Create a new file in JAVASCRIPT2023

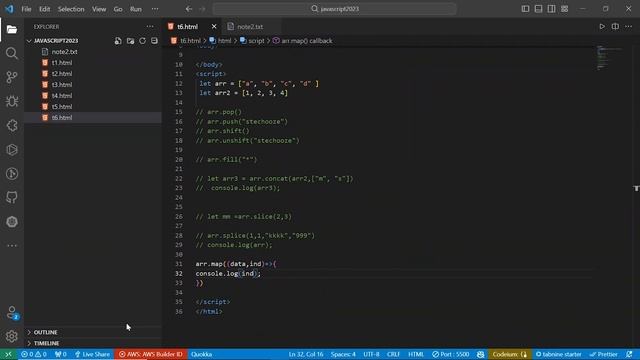coord(118,41)
